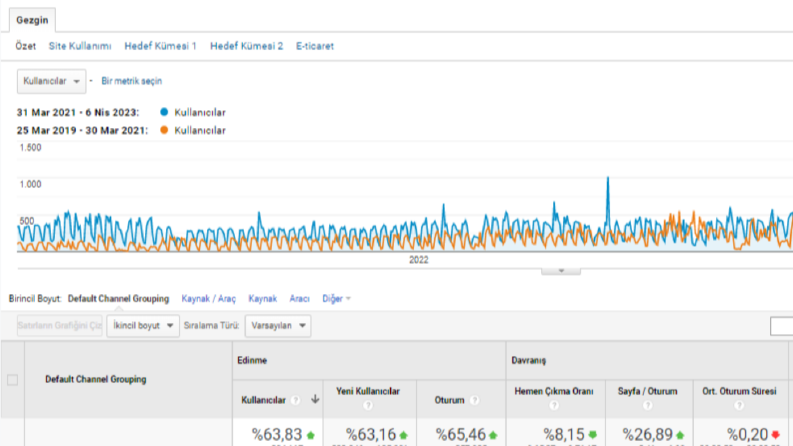Sort by Sayfa / Oturum column
The height and width of the screenshot is (446, 793).
pos(647,391)
